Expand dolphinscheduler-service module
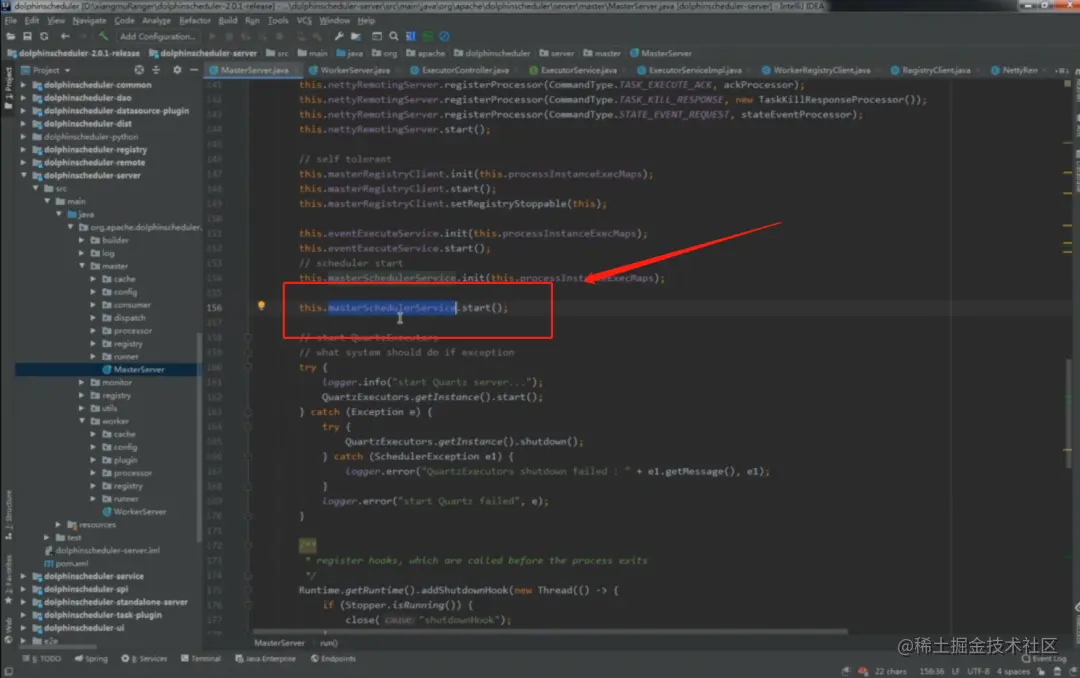This screenshot has height=678, width=1080. (23, 576)
